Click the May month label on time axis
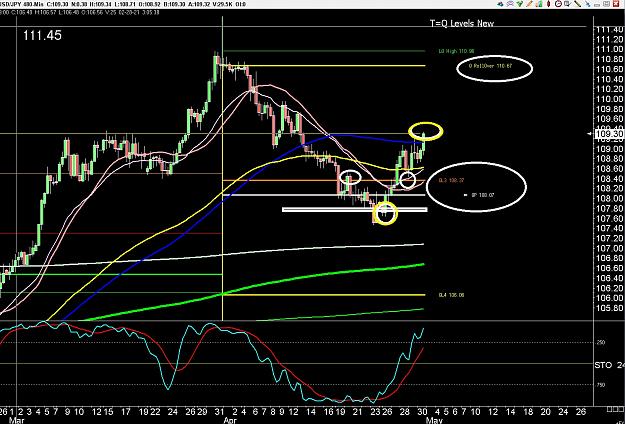 [x=434, y=420]
